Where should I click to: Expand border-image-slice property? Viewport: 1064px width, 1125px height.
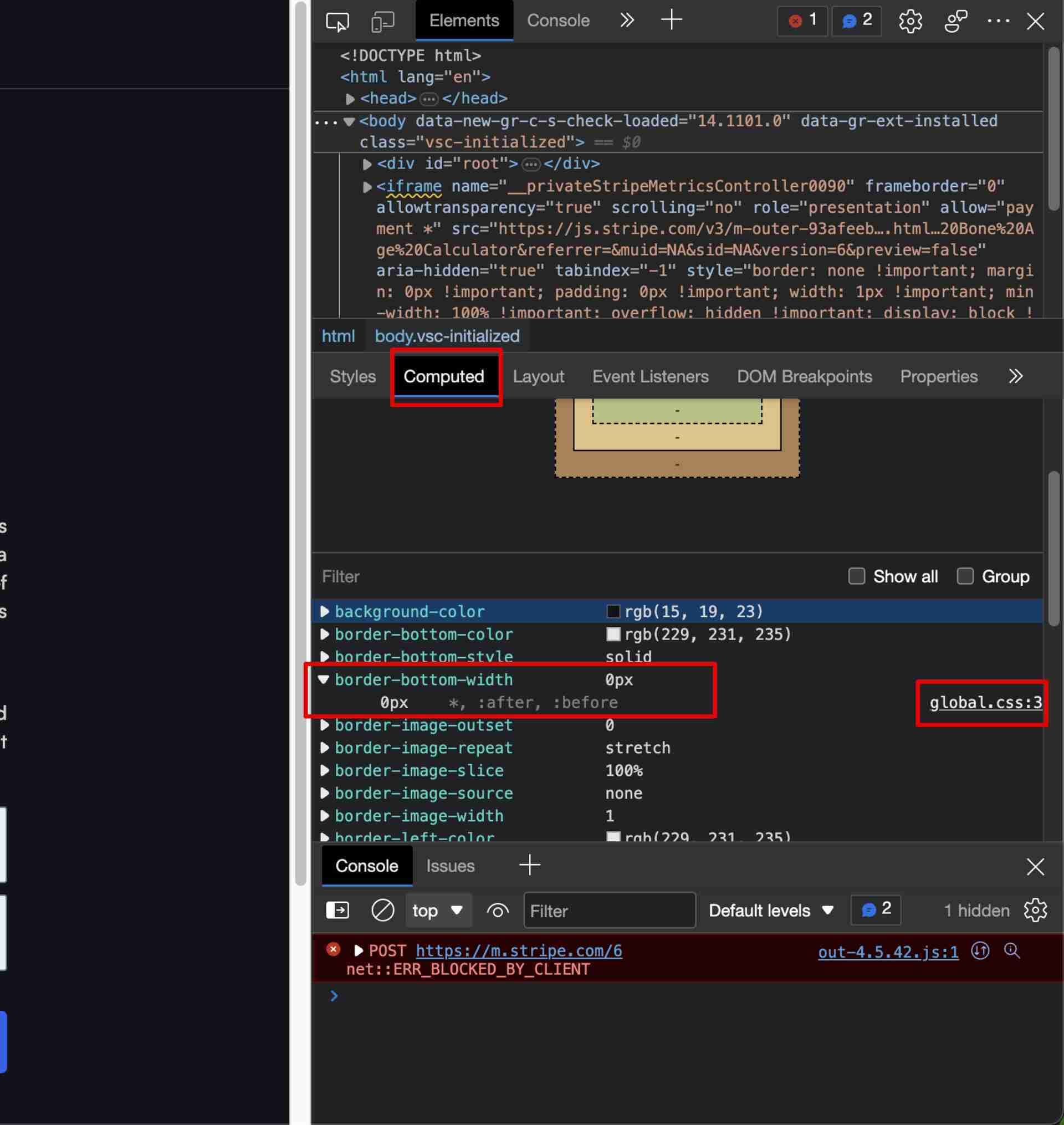[x=325, y=770]
